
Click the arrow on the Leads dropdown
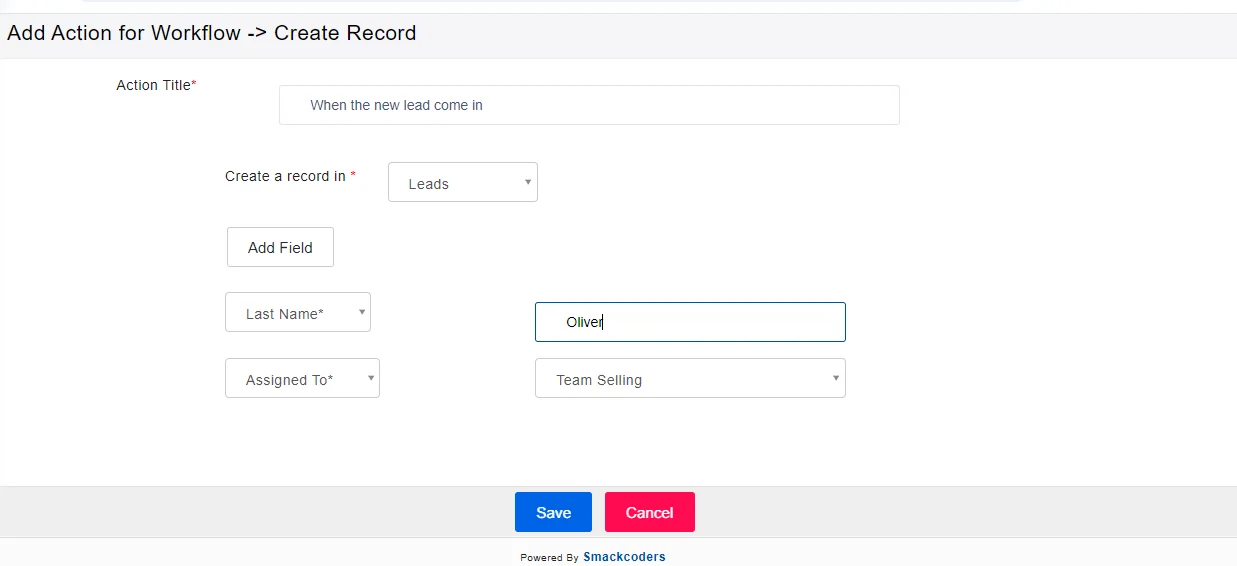pos(527,182)
